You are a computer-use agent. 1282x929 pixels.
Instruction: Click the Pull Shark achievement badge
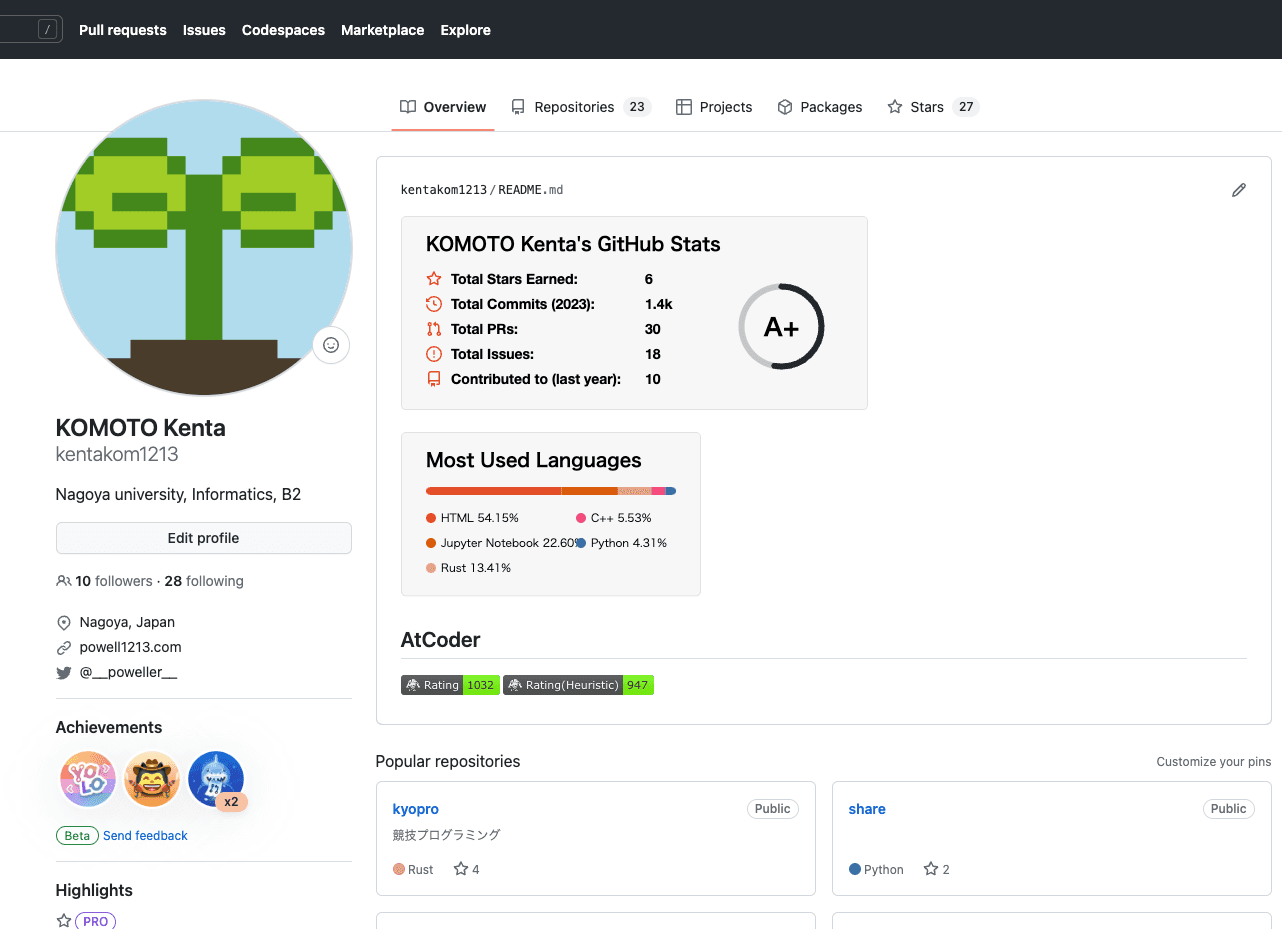216,779
